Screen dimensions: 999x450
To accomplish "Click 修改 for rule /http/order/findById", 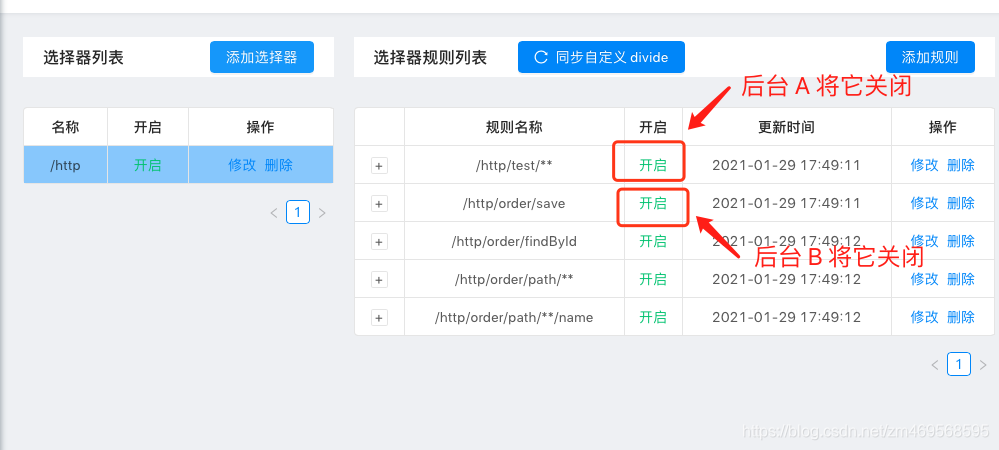I will click(x=924, y=241).
